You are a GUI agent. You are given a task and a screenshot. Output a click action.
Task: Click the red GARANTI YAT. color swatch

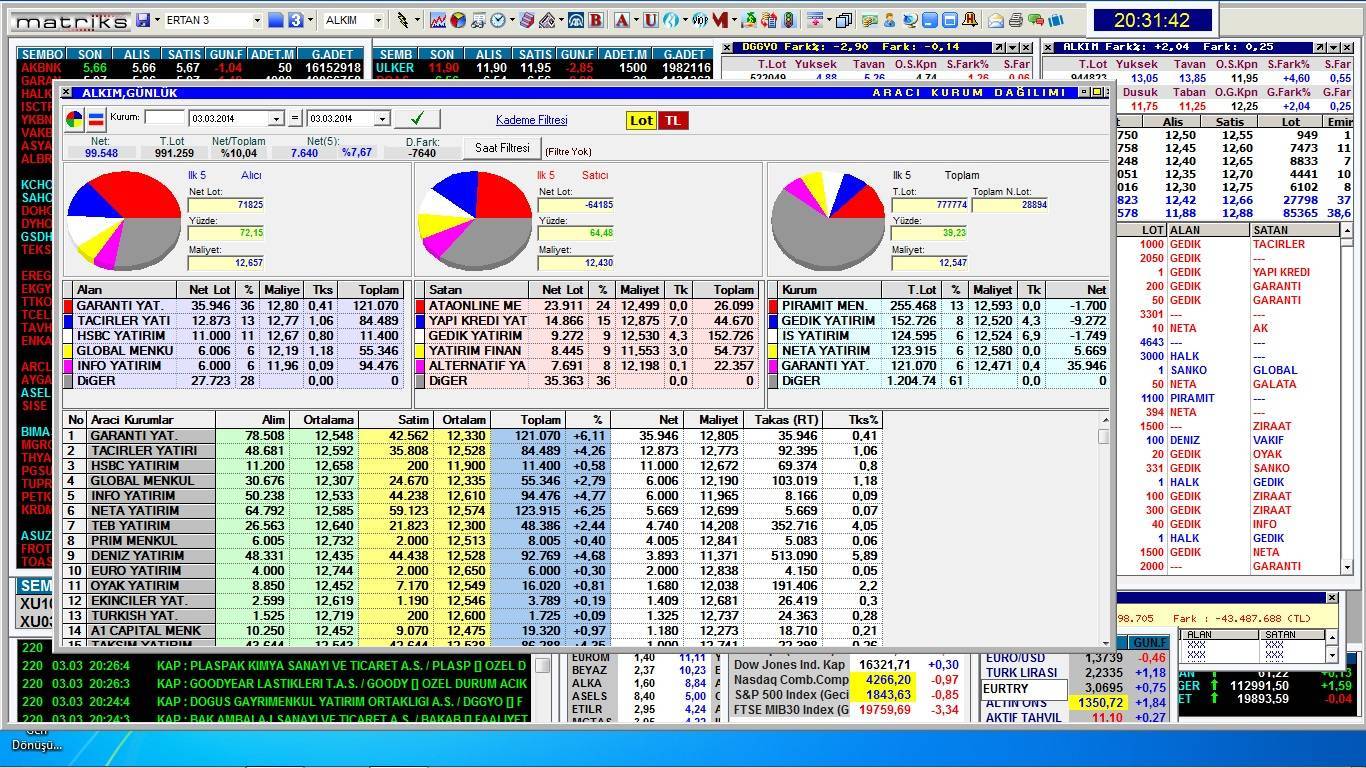pyautogui.click(x=68, y=306)
